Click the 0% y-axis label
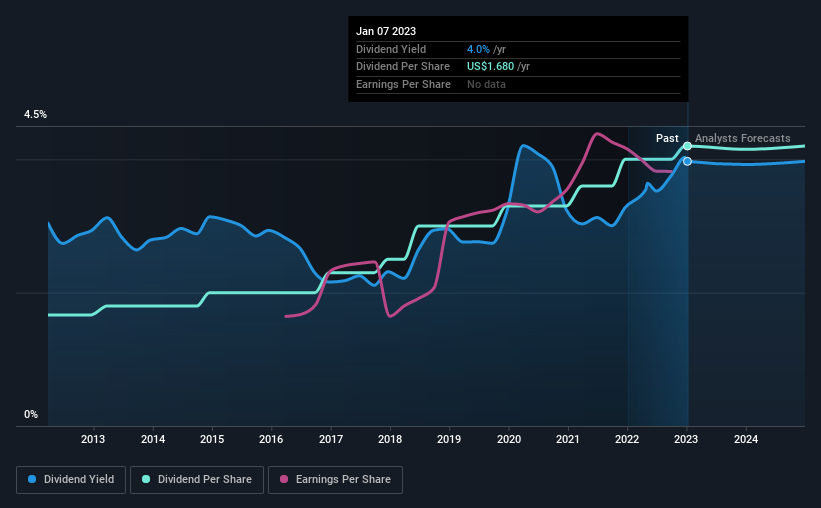The width and height of the screenshot is (821, 508). coord(31,414)
